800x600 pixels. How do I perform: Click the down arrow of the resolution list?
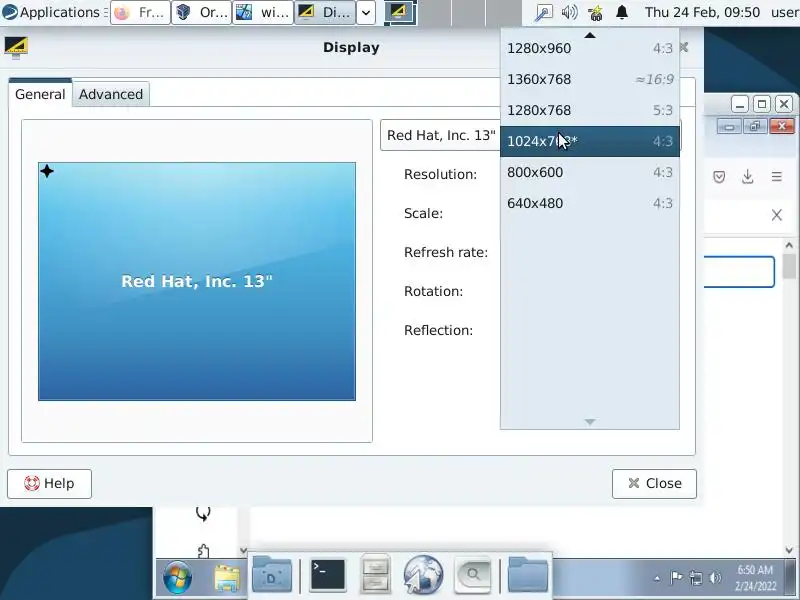pyautogui.click(x=590, y=422)
